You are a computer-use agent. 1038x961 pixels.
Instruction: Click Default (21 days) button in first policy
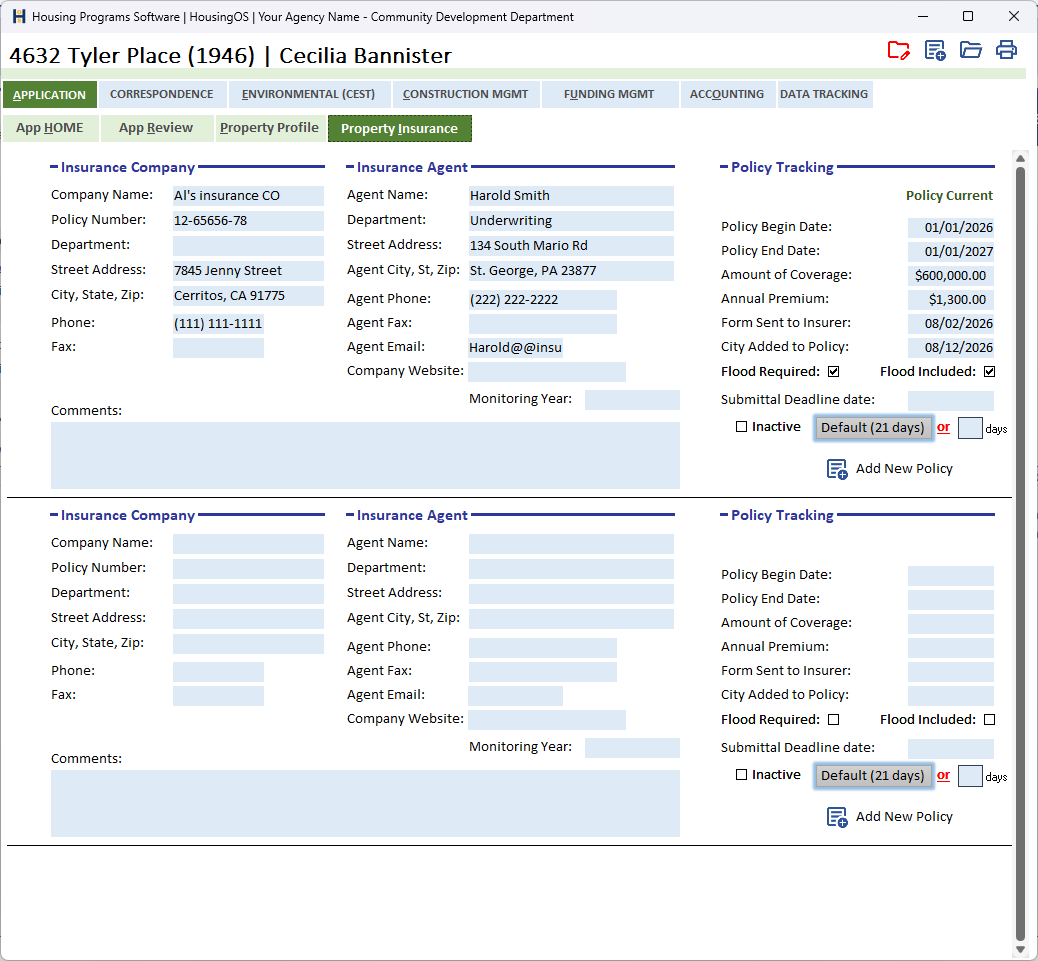(x=873, y=428)
